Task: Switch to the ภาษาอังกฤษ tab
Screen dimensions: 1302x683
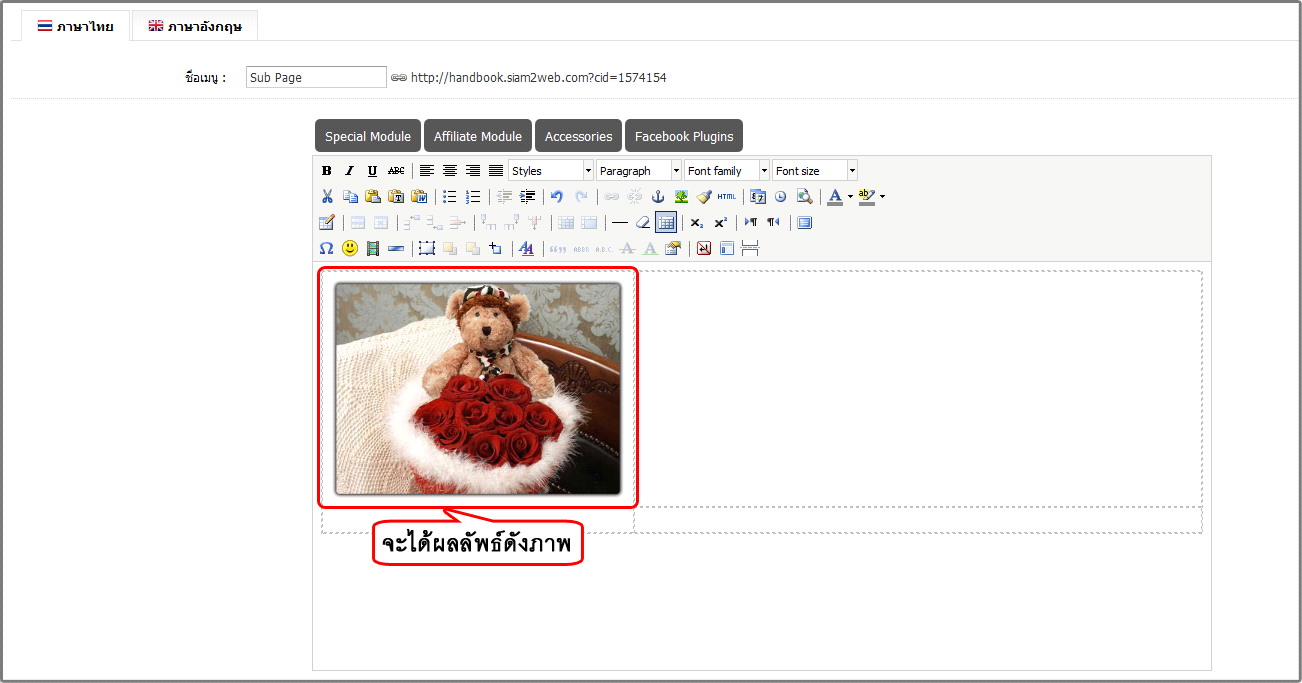Action: [x=195, y=26]
